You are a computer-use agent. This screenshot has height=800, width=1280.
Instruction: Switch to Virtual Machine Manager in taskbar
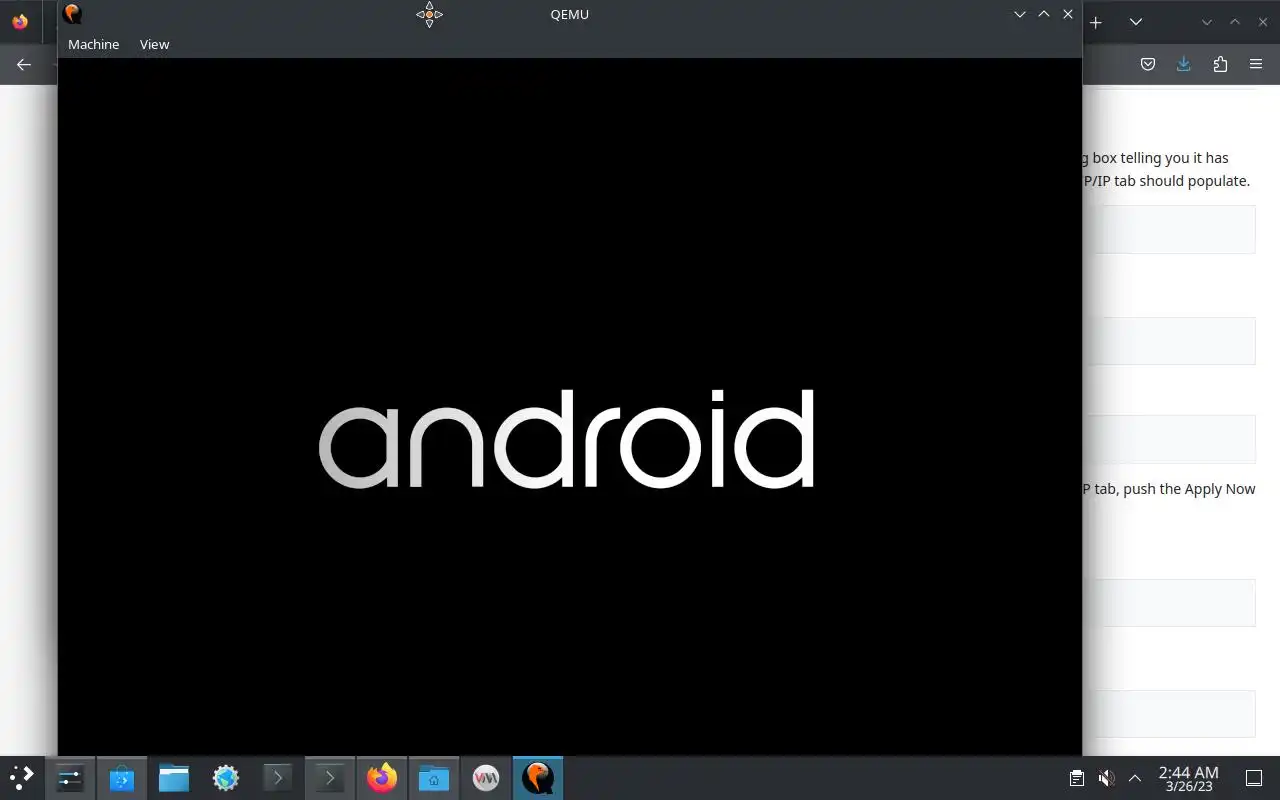coord(486,777)
